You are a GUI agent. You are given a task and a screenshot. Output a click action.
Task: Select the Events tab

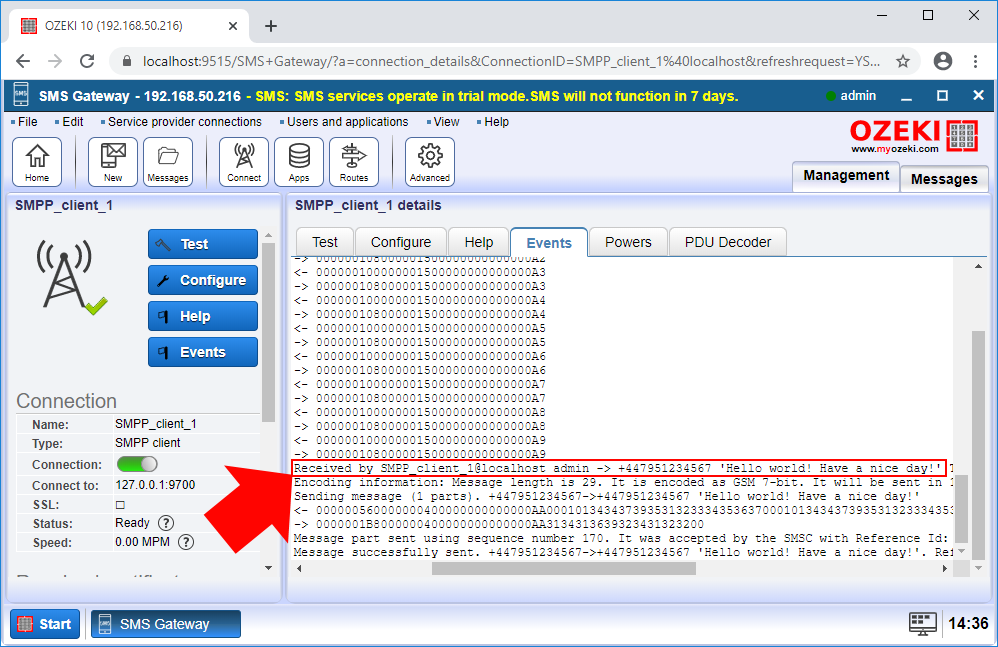point(549,243)
